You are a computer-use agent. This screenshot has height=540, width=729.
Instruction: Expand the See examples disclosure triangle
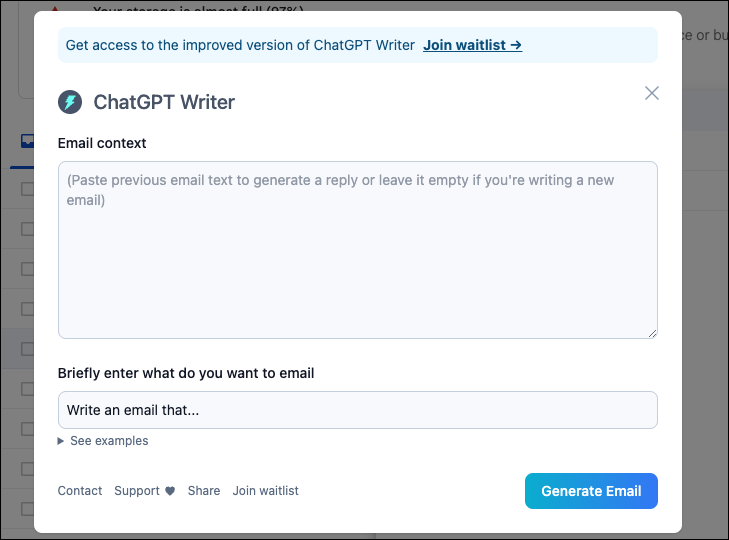[60, 441]
